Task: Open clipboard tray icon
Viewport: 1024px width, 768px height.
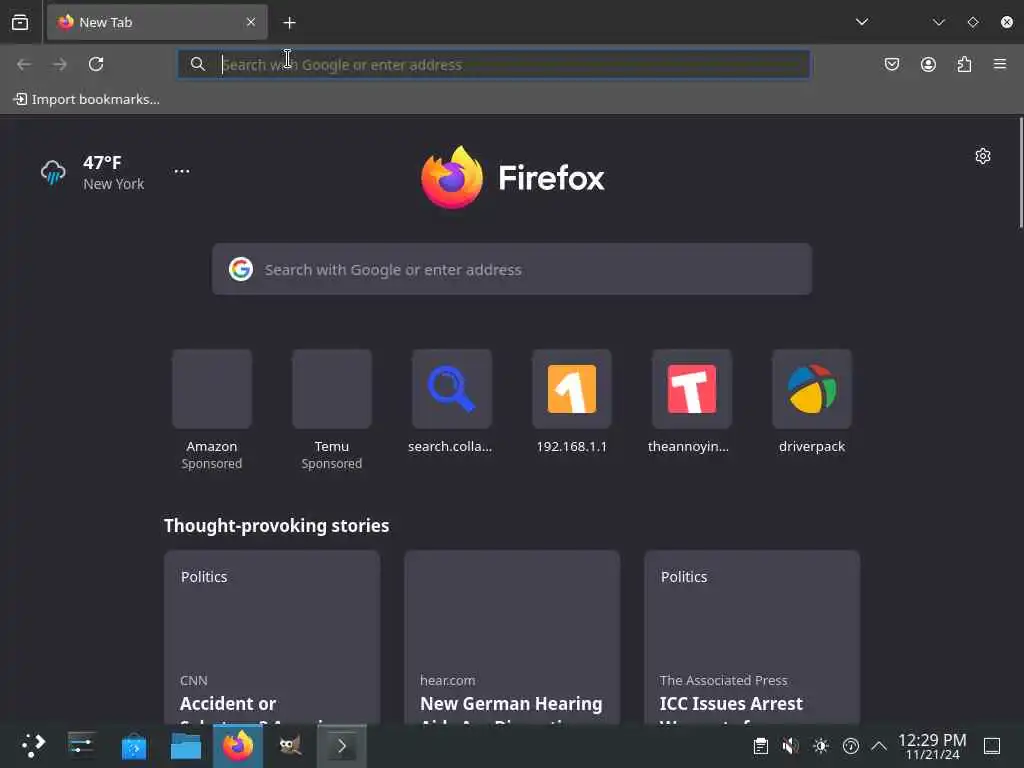Action: [761, 746]
